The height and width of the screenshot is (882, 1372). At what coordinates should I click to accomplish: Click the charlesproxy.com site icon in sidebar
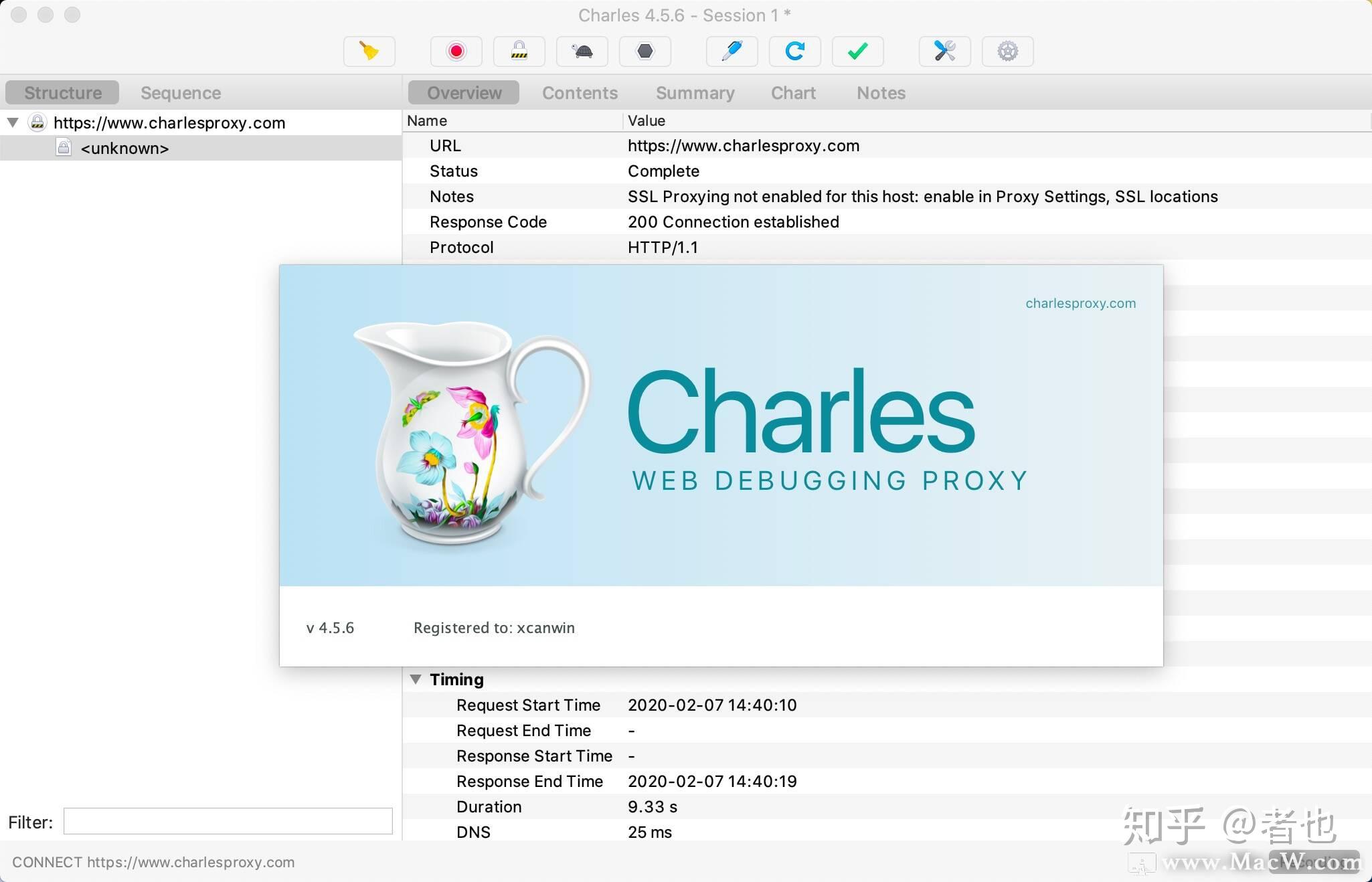click(37, 122)
